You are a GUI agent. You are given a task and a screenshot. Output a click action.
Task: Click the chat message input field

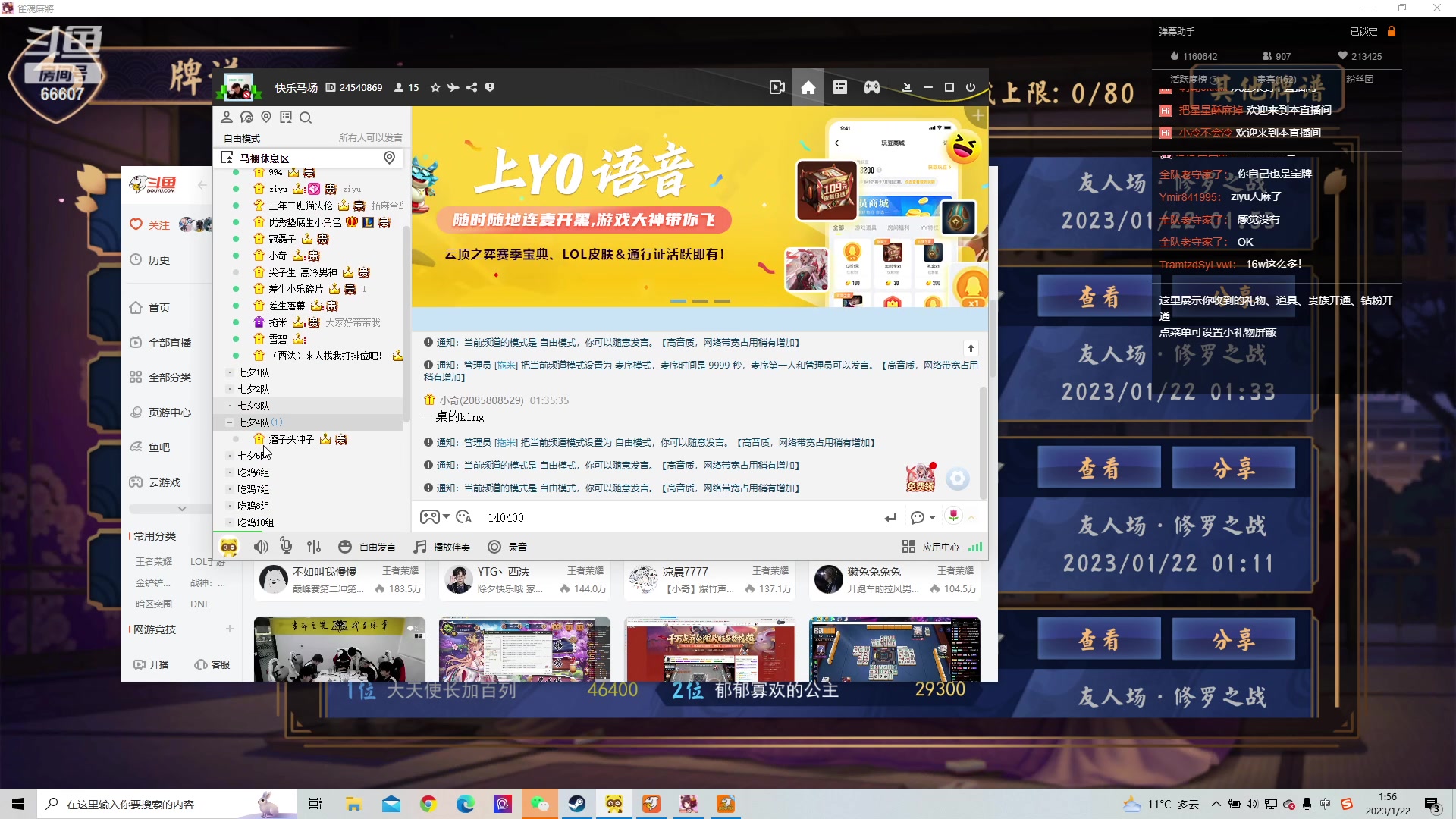pyautogui.click(x=679, y=517)
